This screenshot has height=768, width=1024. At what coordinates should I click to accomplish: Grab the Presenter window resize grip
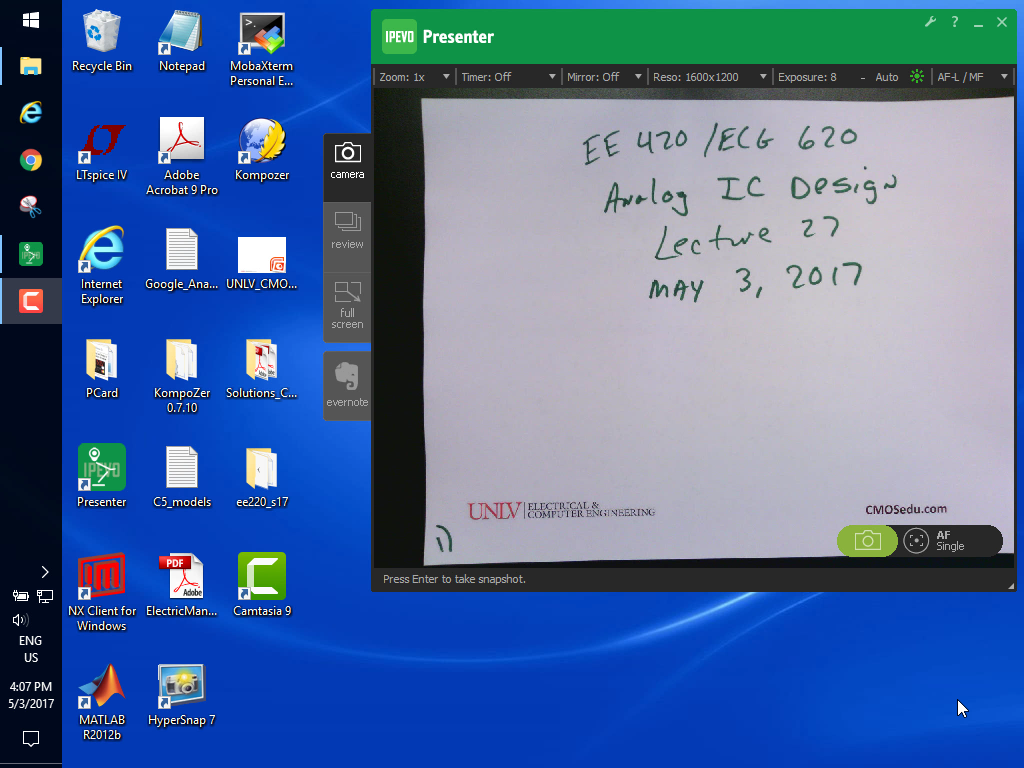(x=1010, y=586)
